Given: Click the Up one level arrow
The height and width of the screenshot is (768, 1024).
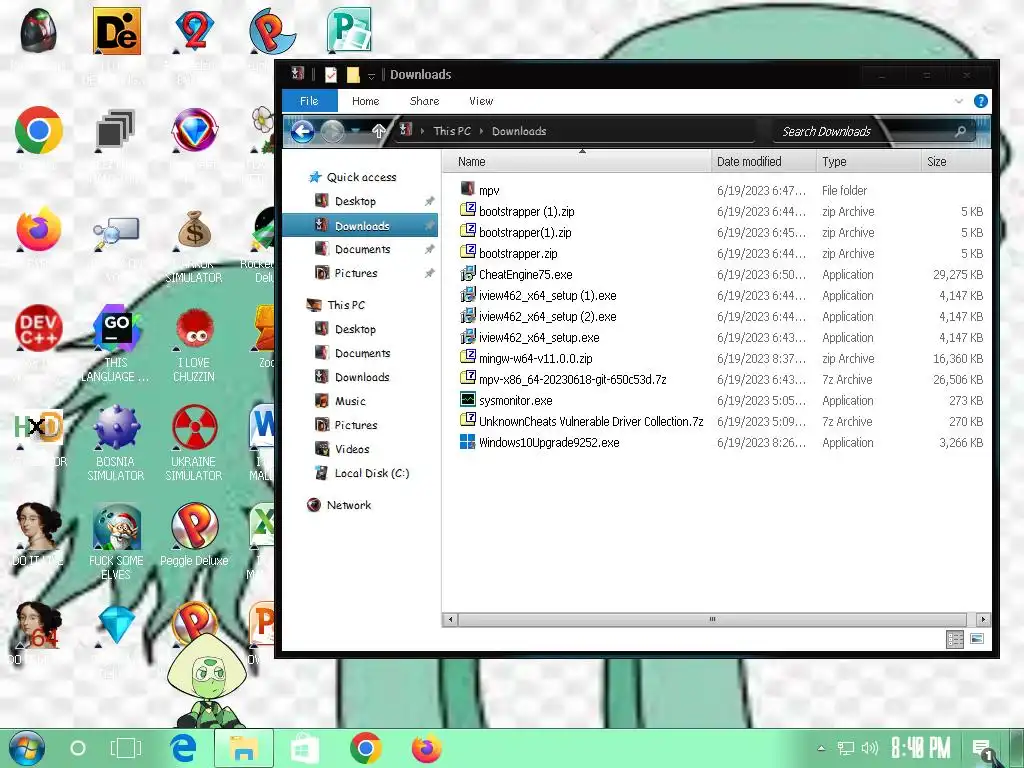Looking at the screenshot, I should pos(379,131).
